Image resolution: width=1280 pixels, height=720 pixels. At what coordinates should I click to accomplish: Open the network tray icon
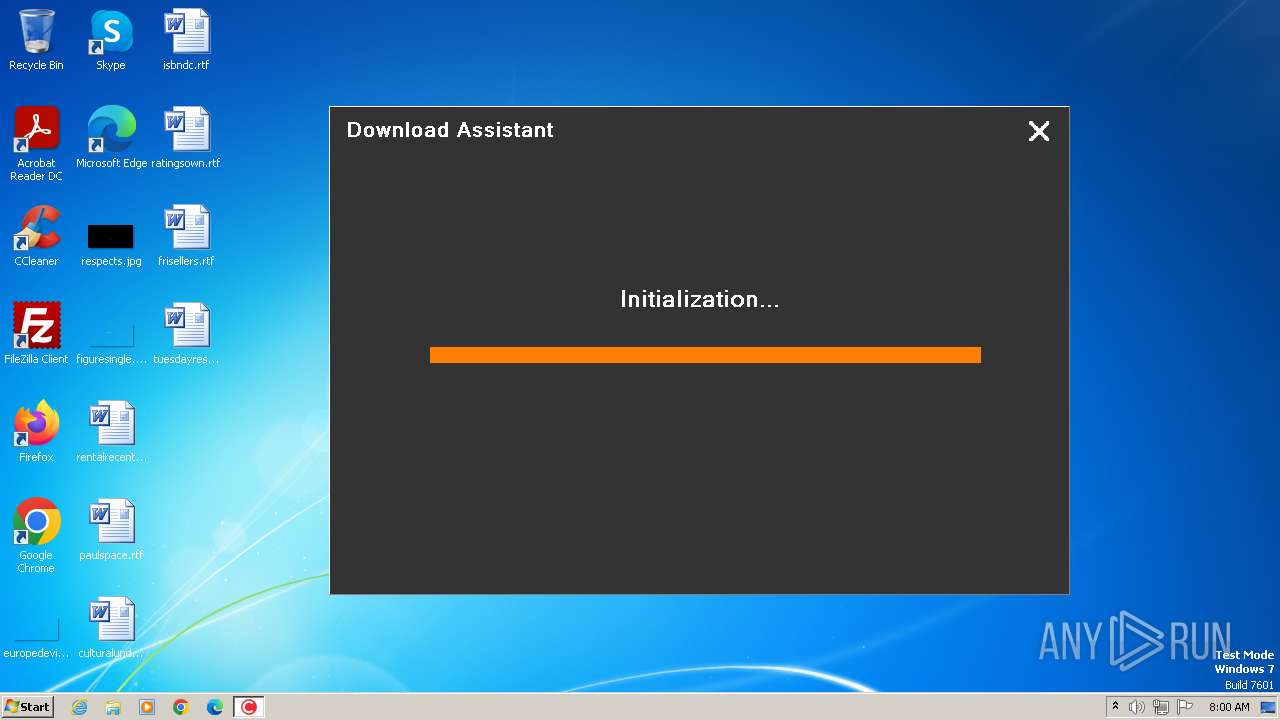point(1161,707)
